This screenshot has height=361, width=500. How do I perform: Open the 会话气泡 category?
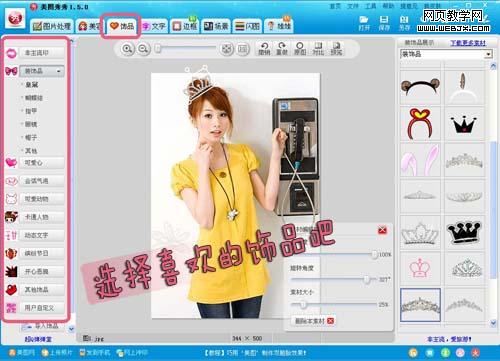[42, 181]
